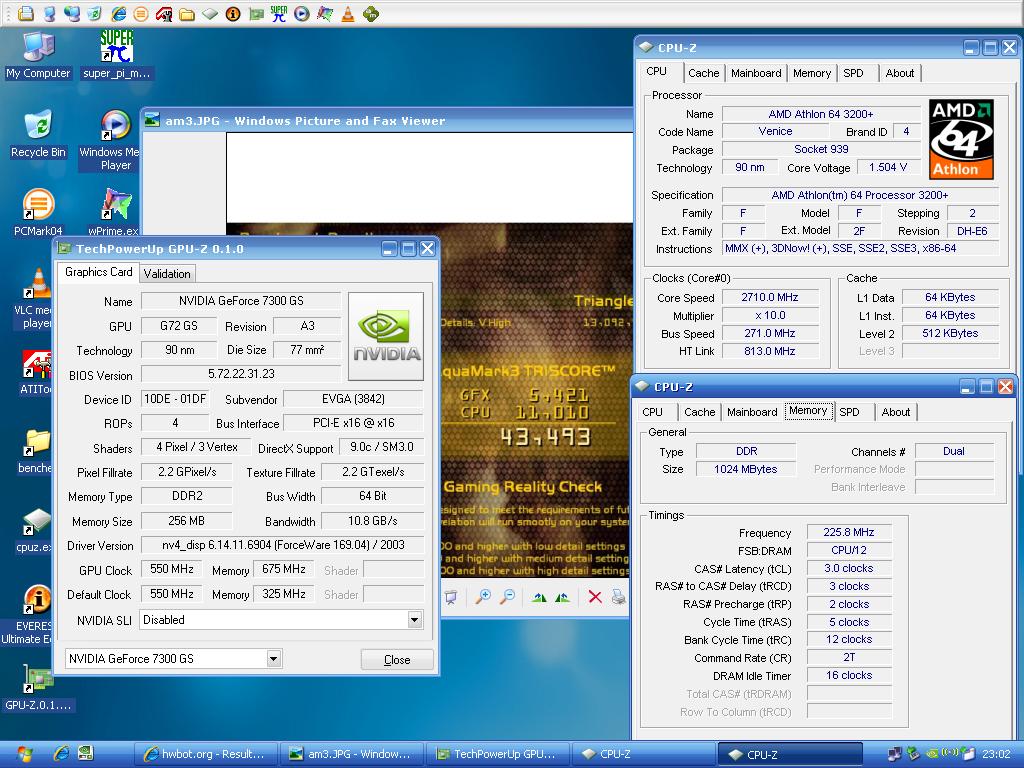
Task: Click the Driver Version field in GPU-Z
Action: pos(283,545)
